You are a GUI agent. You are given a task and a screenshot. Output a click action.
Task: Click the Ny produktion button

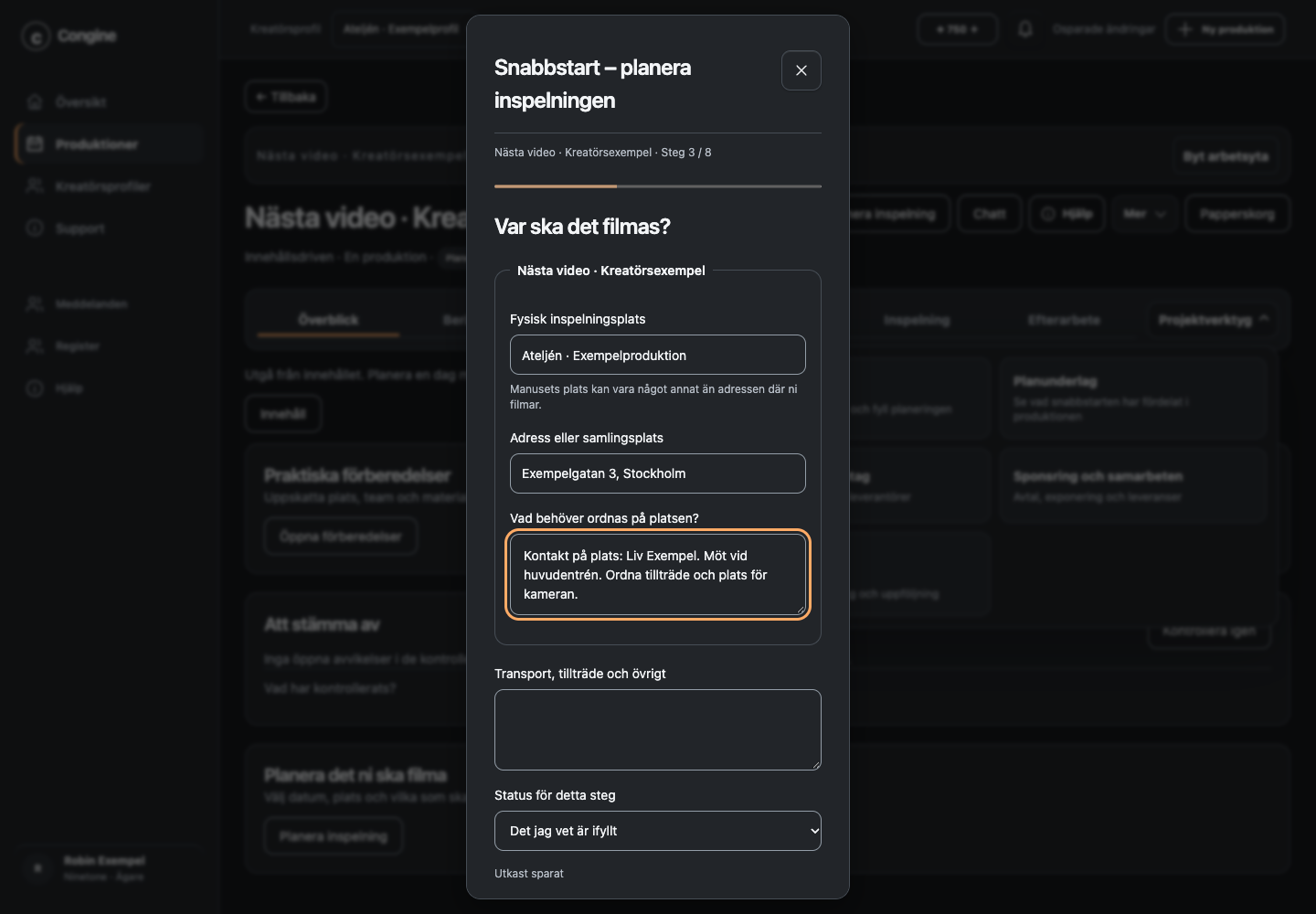click(x=1226, y=29)
